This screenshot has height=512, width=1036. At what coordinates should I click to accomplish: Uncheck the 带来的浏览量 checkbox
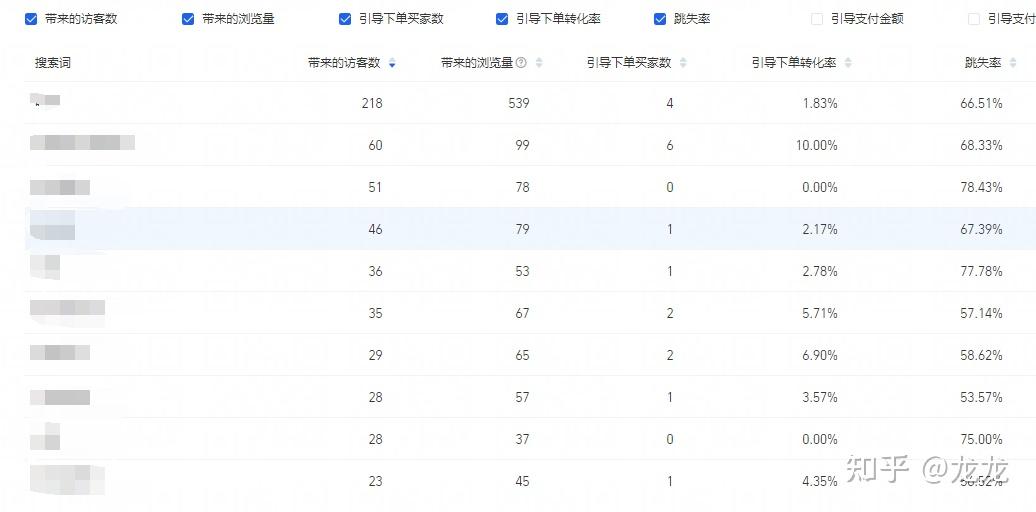pos(188,19)
